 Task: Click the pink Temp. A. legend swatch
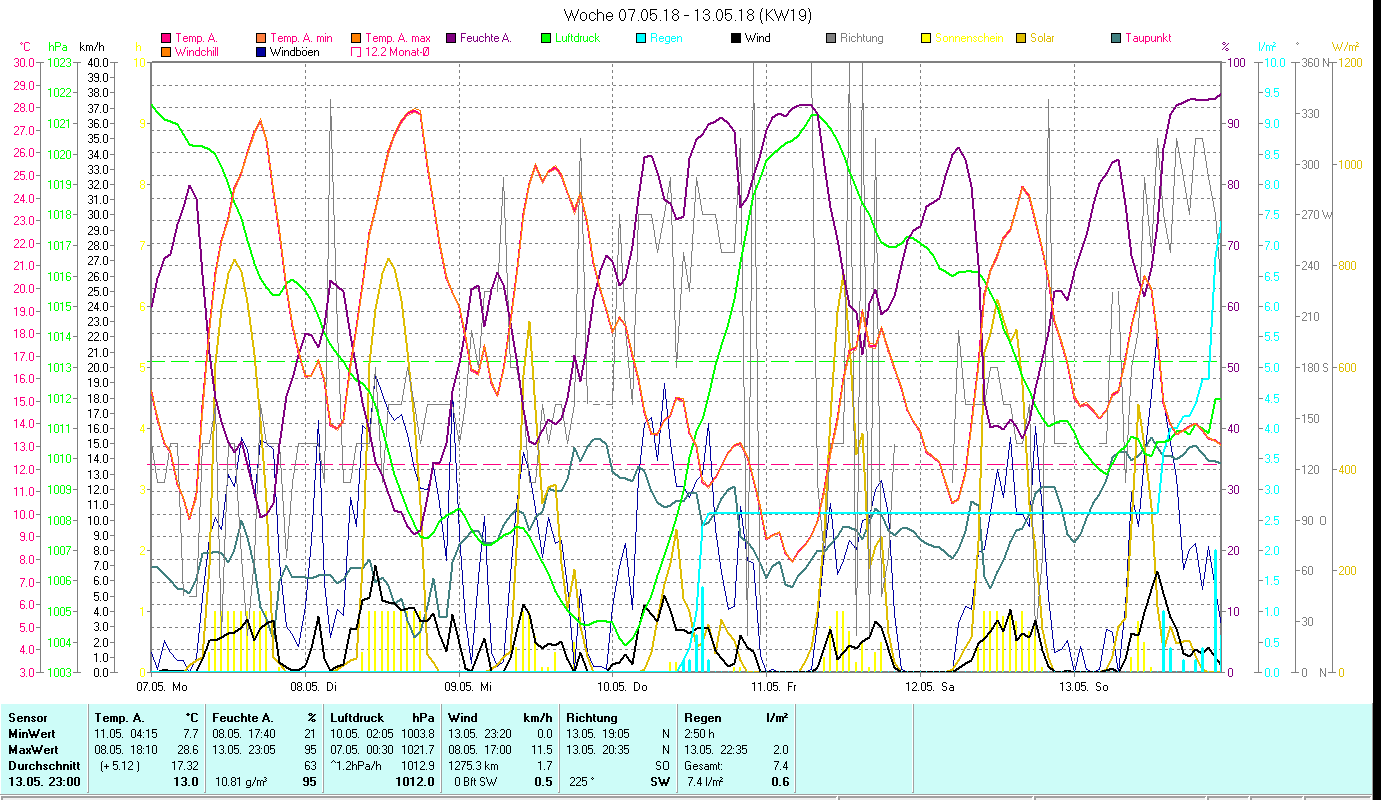coord(166,38)
